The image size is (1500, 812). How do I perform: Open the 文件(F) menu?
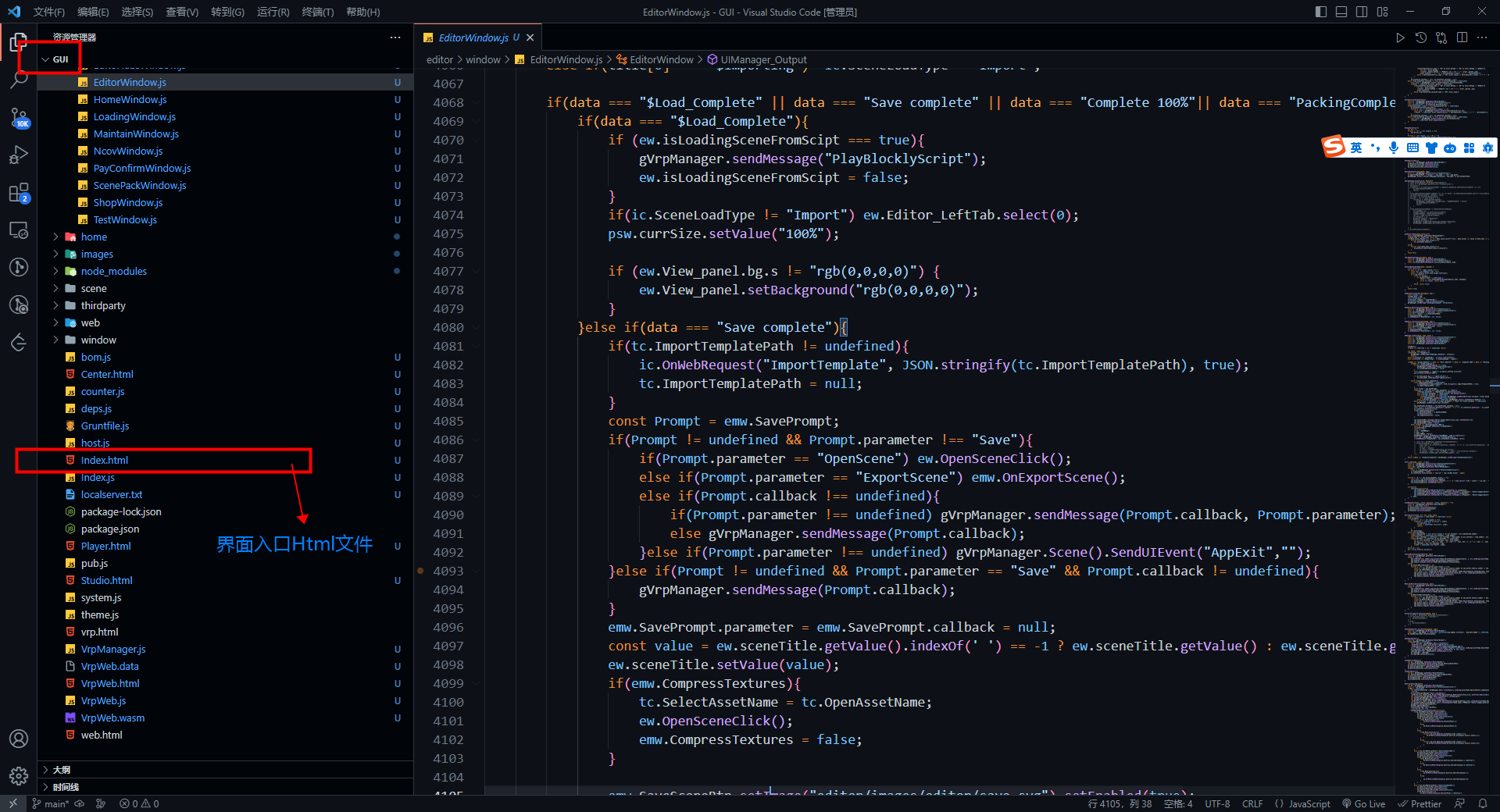49,12
